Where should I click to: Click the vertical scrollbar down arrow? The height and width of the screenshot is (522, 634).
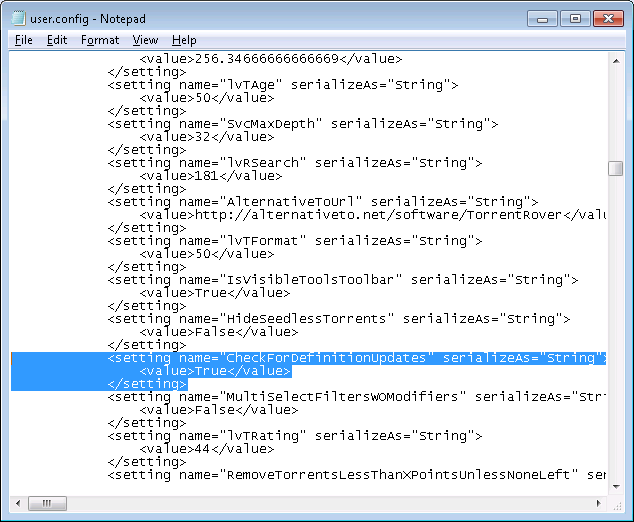point(616,486)
